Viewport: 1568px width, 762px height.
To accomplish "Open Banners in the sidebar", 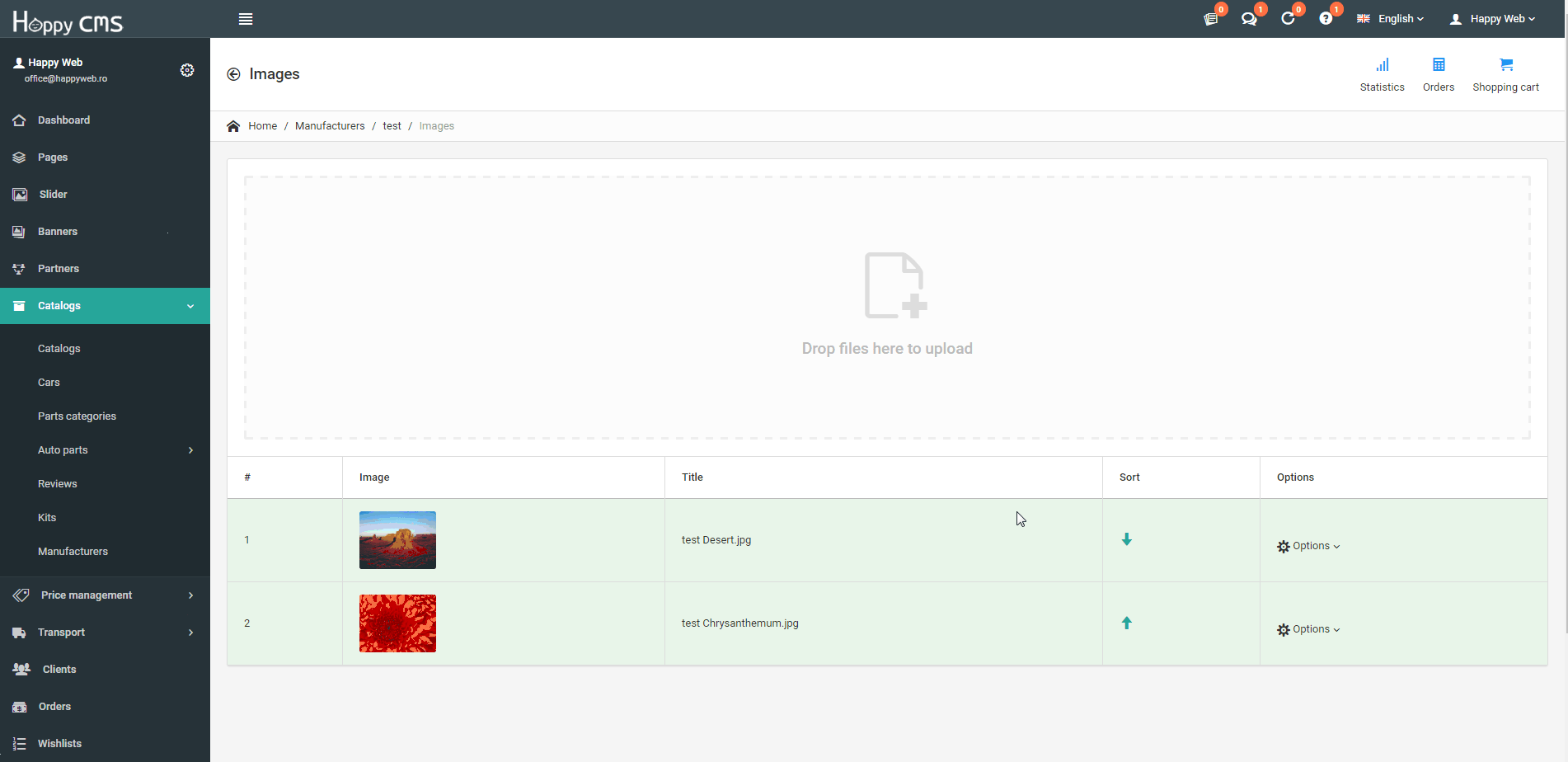I will pyautogui.click(x=105, y=232).
